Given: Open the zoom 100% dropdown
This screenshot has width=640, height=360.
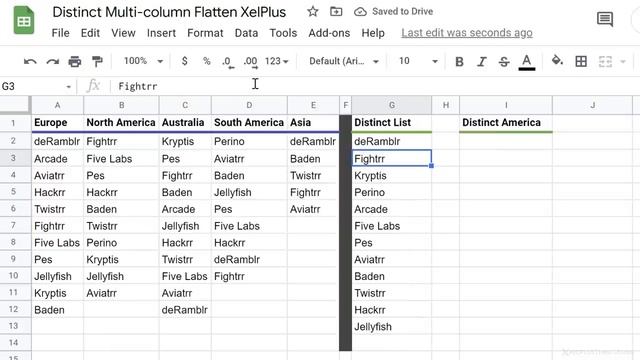Looking at the screenshot, I should coord(143,61).
